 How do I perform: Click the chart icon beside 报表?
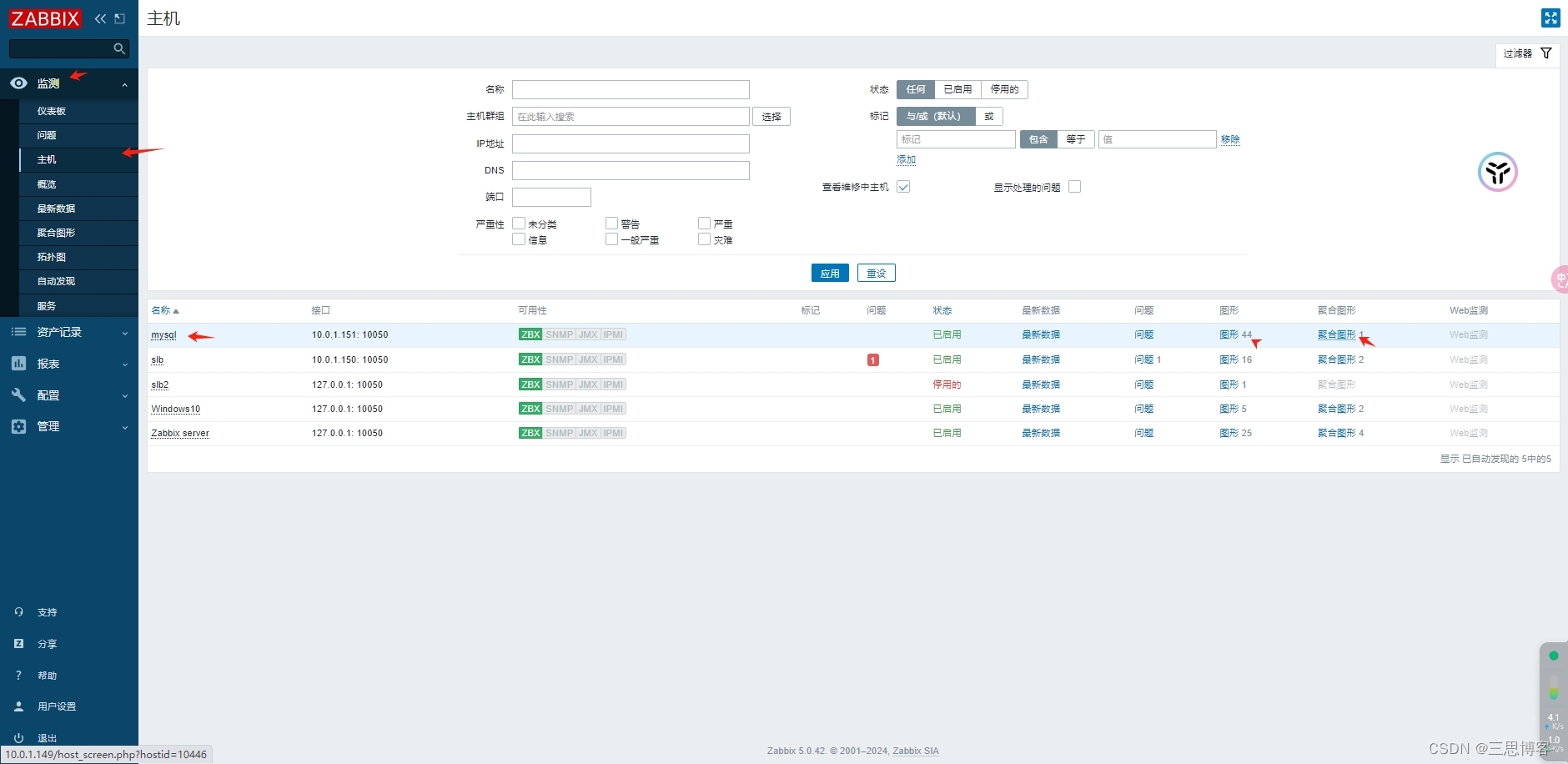pos(18,364)
